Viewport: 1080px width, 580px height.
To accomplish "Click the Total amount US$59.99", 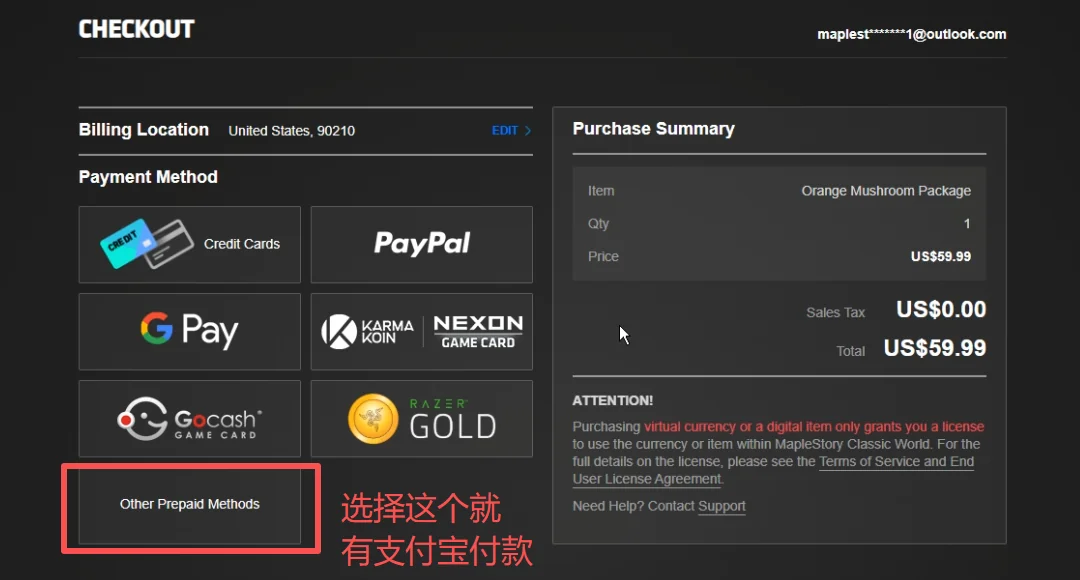I will 935,348.
